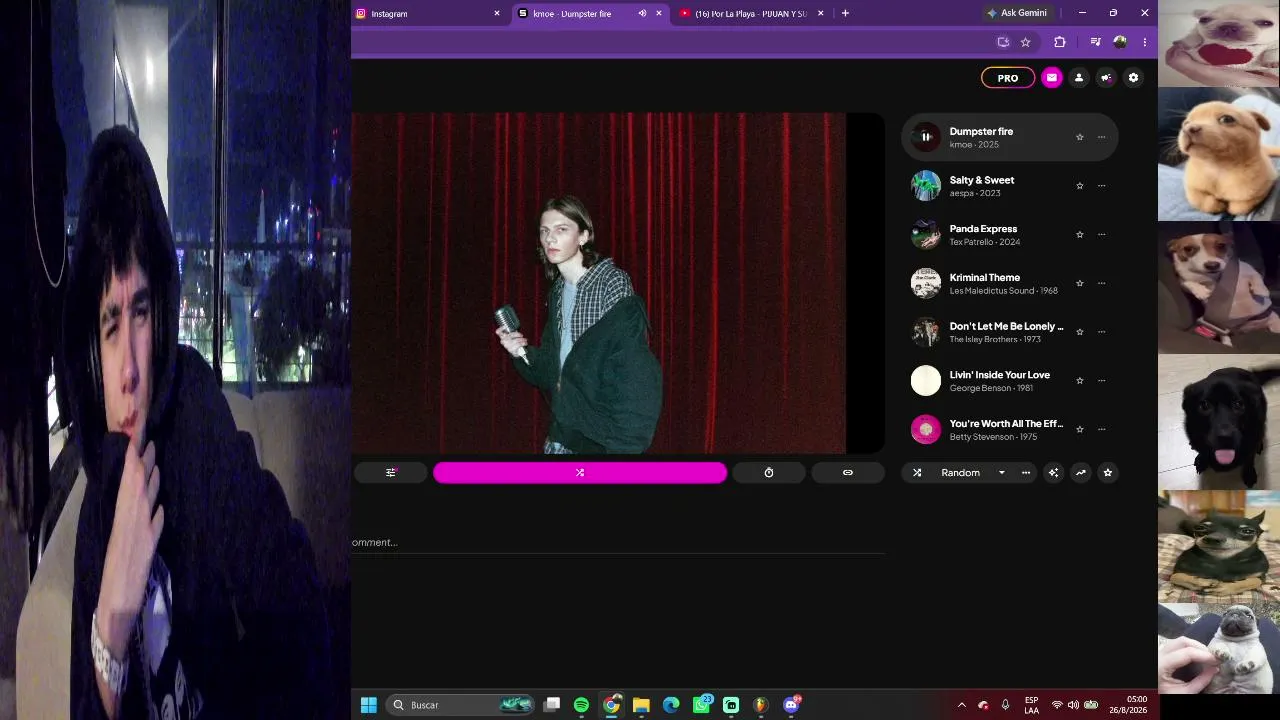Switch to the Instagram tab
1280x720 pixels.
point(427,14)
